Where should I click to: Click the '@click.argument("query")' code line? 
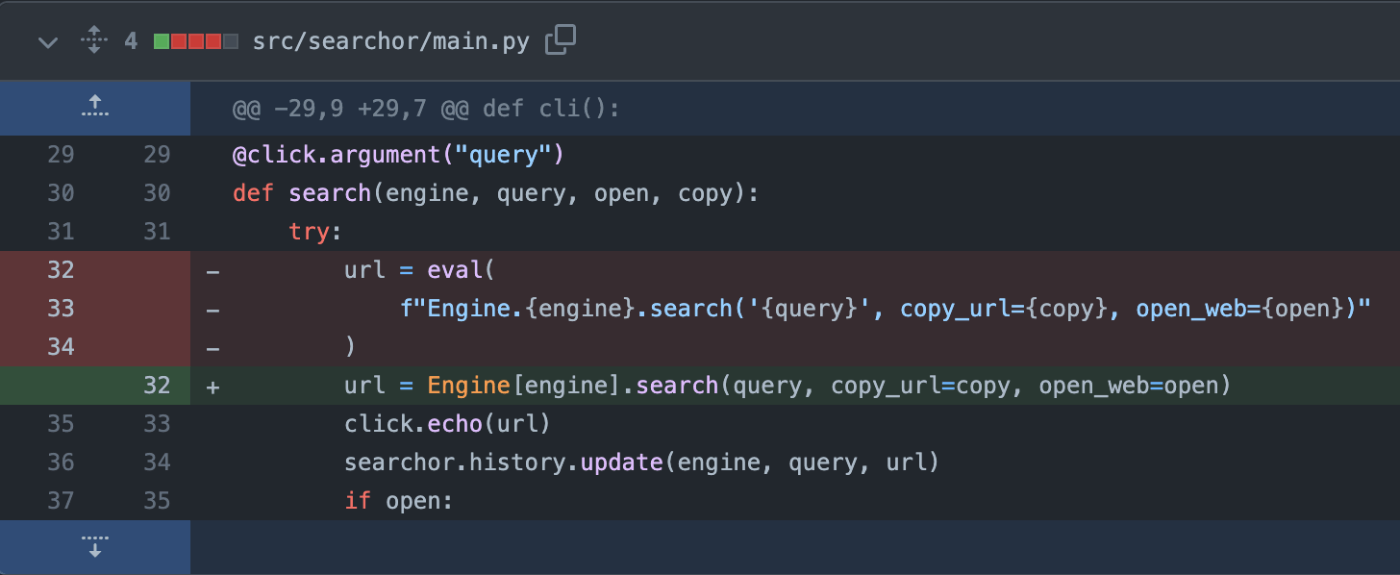point(399,155)
